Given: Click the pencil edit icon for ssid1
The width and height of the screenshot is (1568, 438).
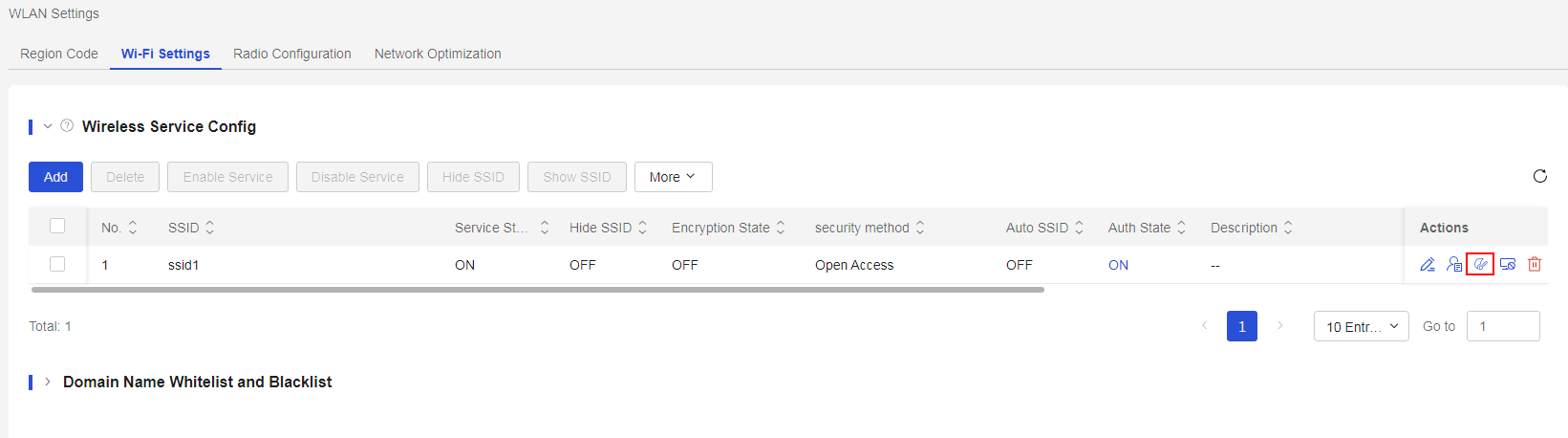Looking at the screenshot, I should click(x=1427, y=265).
